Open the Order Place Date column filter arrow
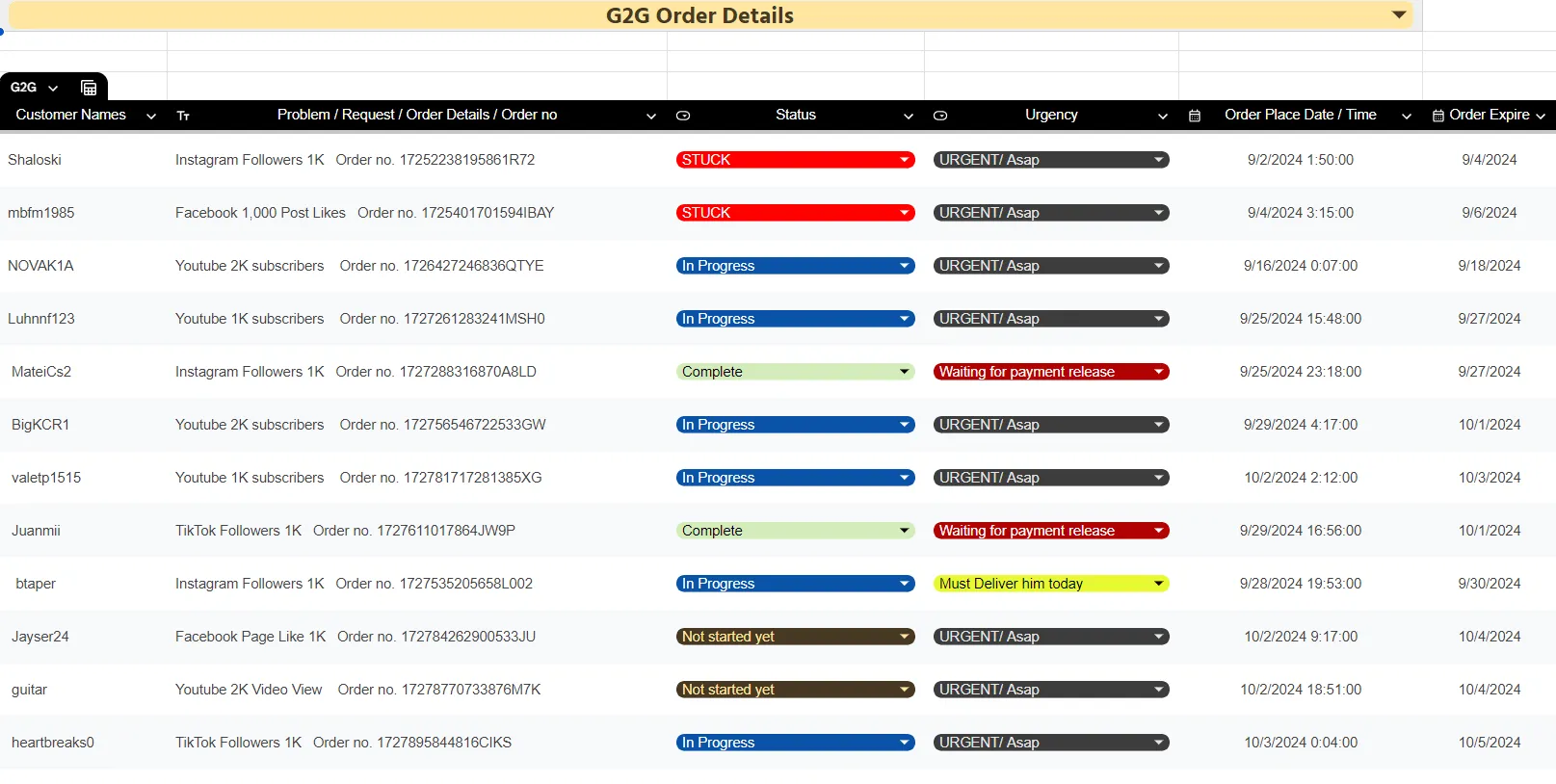This screenshot has height=784, width=1556. pos(1407,116)
